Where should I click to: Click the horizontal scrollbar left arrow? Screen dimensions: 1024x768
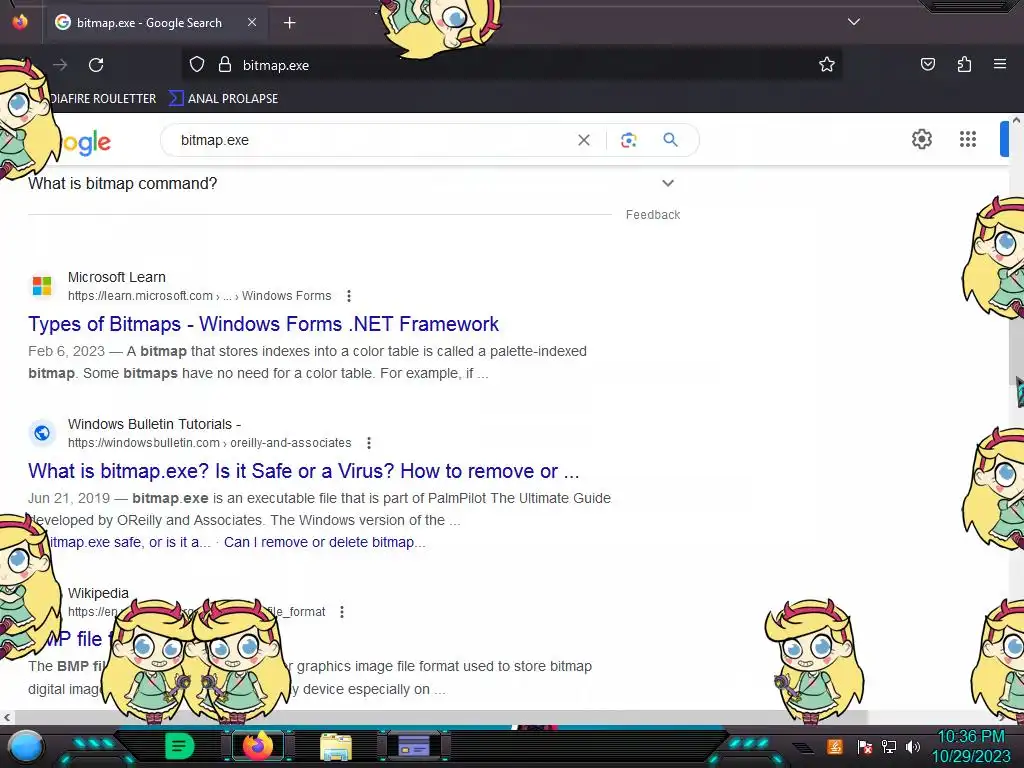point(7,717)
